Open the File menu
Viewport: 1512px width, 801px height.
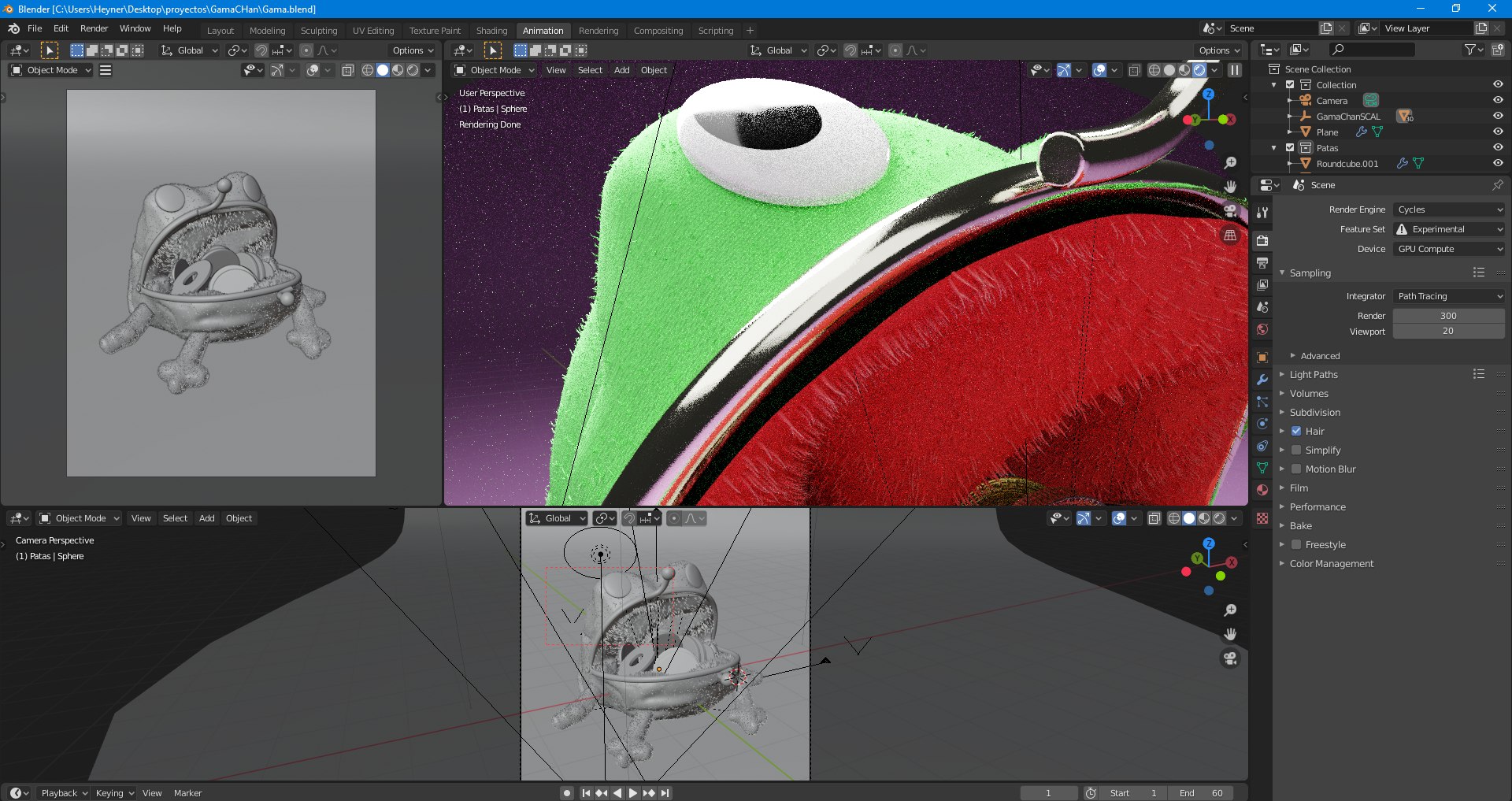pos(35,28)
